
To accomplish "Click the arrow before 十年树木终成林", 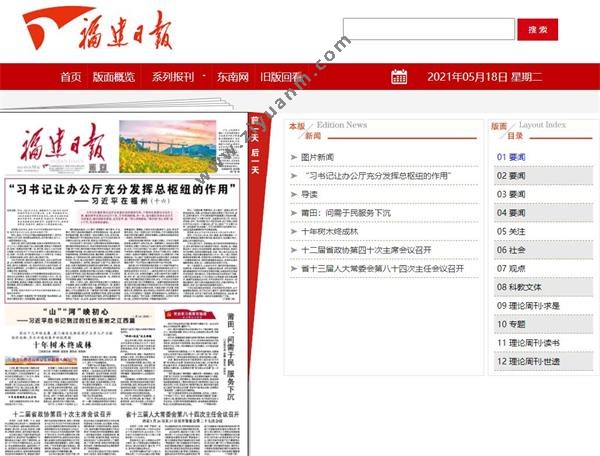I will [294, 231].
